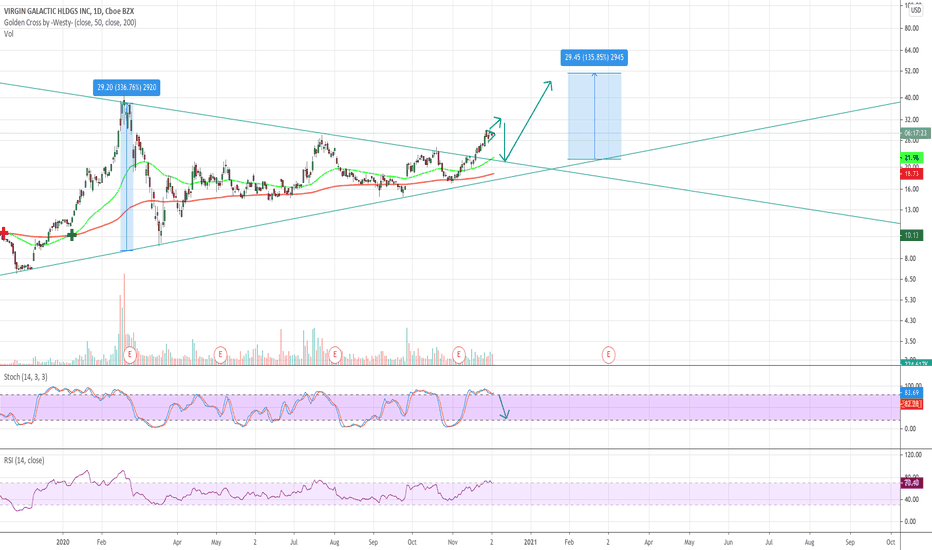Click the 5.30 price axis label
The width and height of the screenshot is (932, 550).
911,300
